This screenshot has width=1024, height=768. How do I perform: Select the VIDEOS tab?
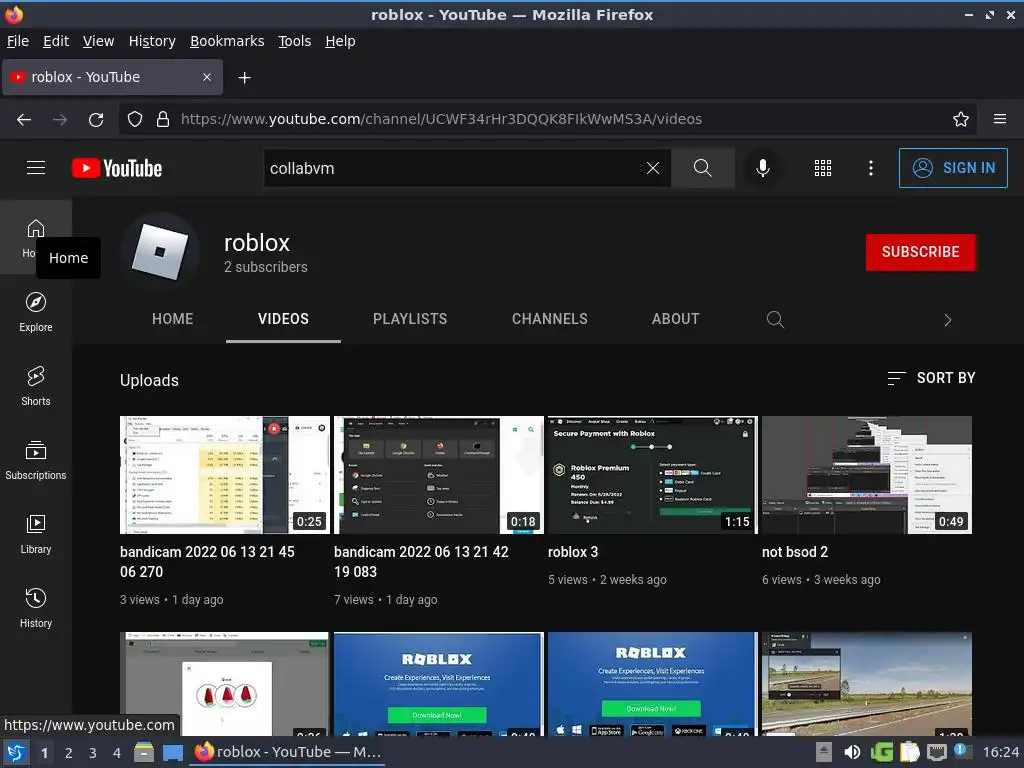point(283,319)
